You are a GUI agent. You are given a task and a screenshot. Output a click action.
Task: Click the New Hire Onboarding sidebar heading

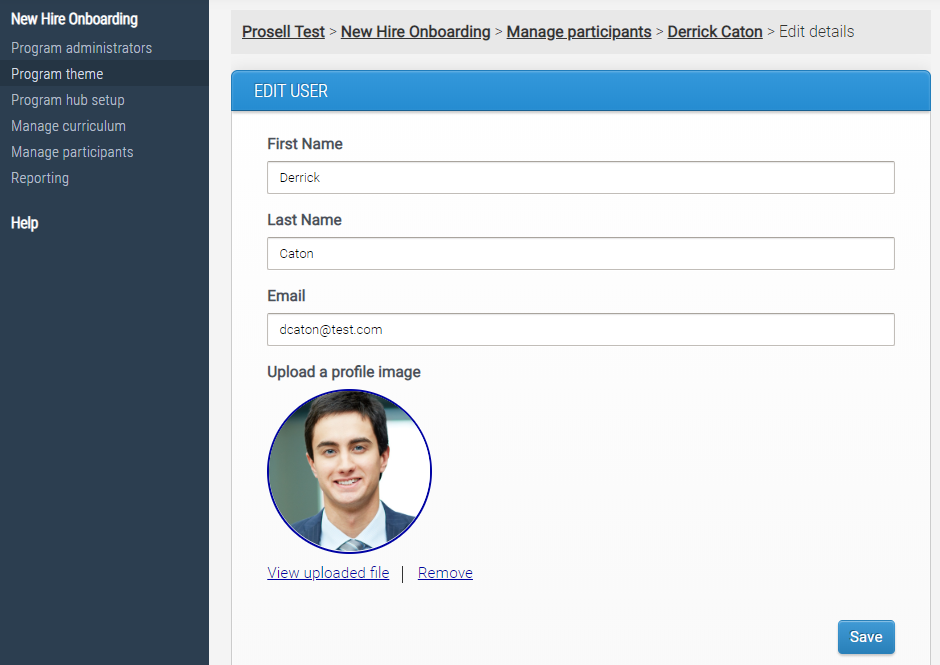73,18
